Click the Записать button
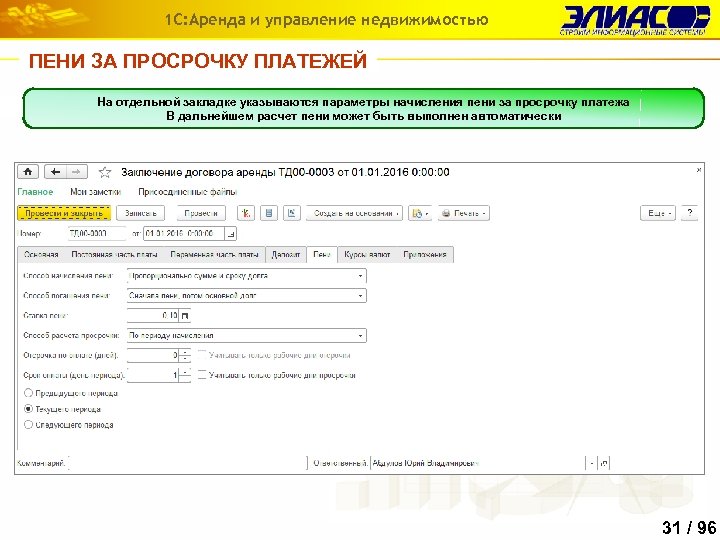This screenshot has width=720, height=540. (141, 213)
